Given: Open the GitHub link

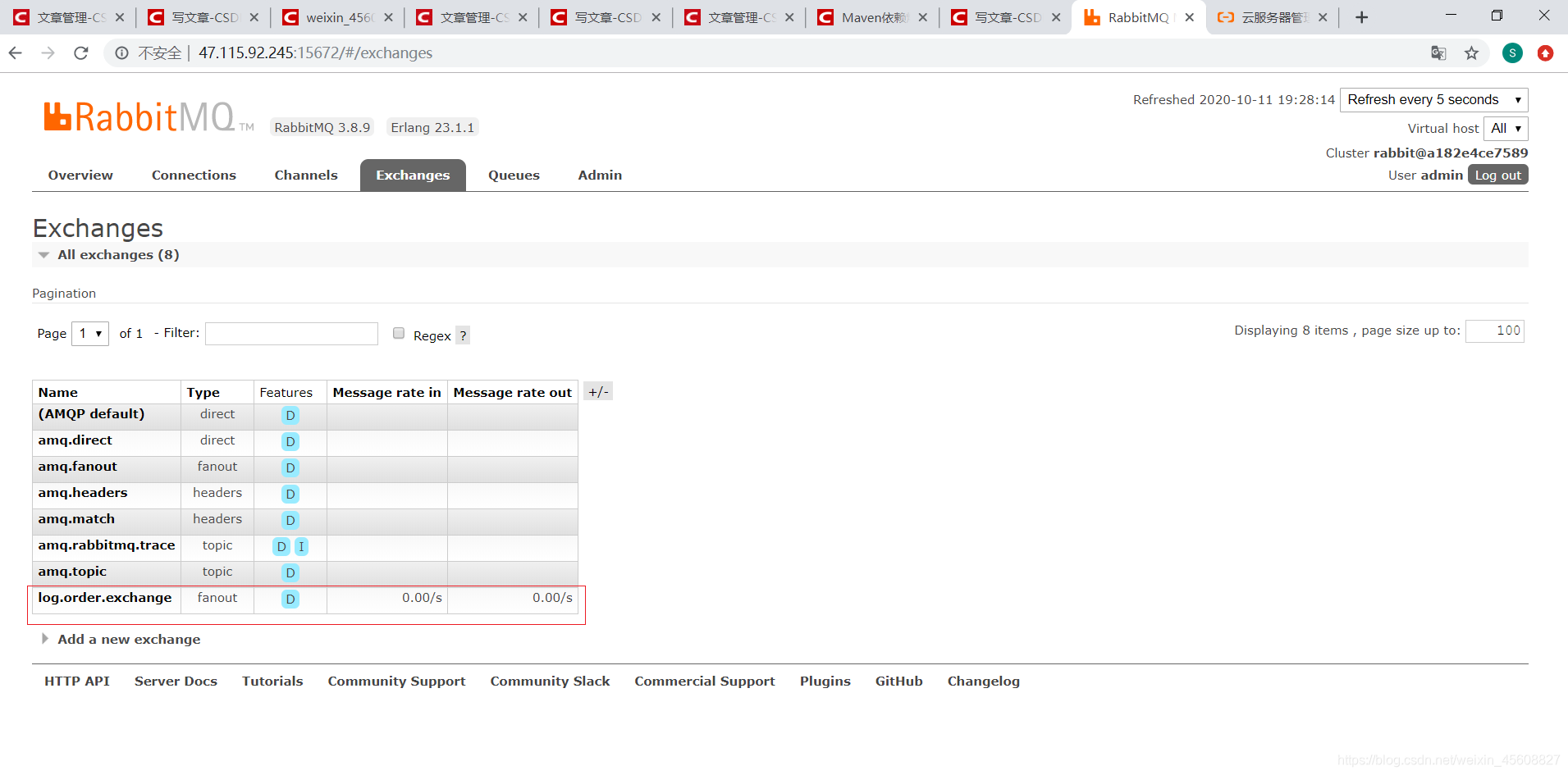Looking at the screenshot, I should pyautogui.click(x=899, y=682).
